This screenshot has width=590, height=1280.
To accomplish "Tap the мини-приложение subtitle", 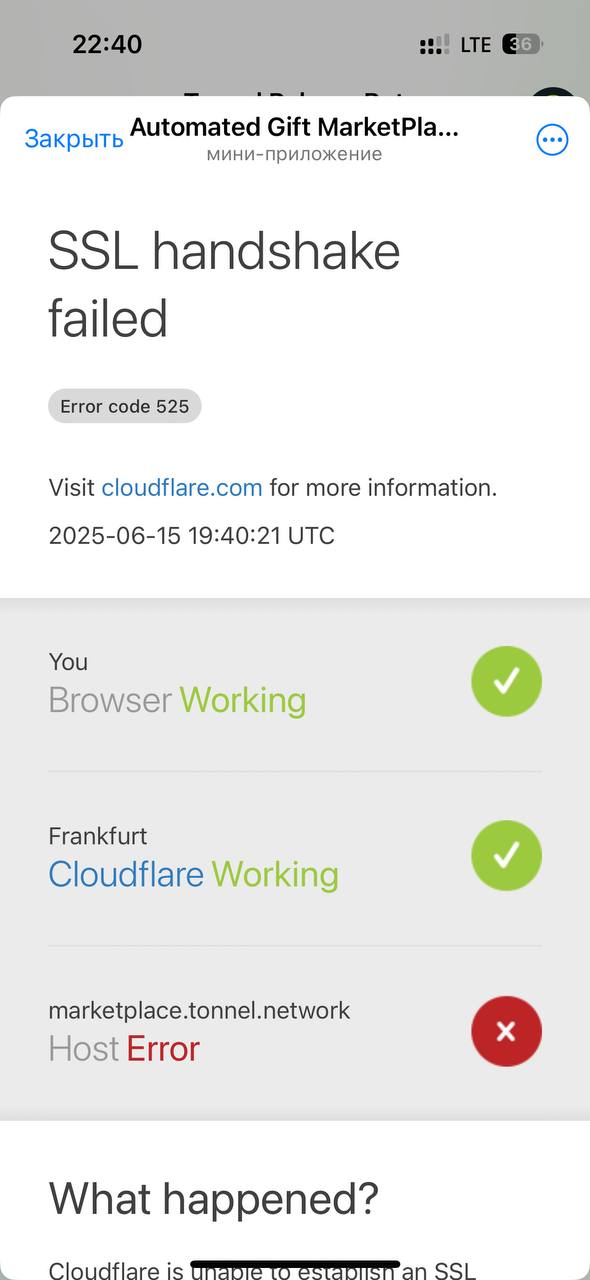I will point(294,154).
